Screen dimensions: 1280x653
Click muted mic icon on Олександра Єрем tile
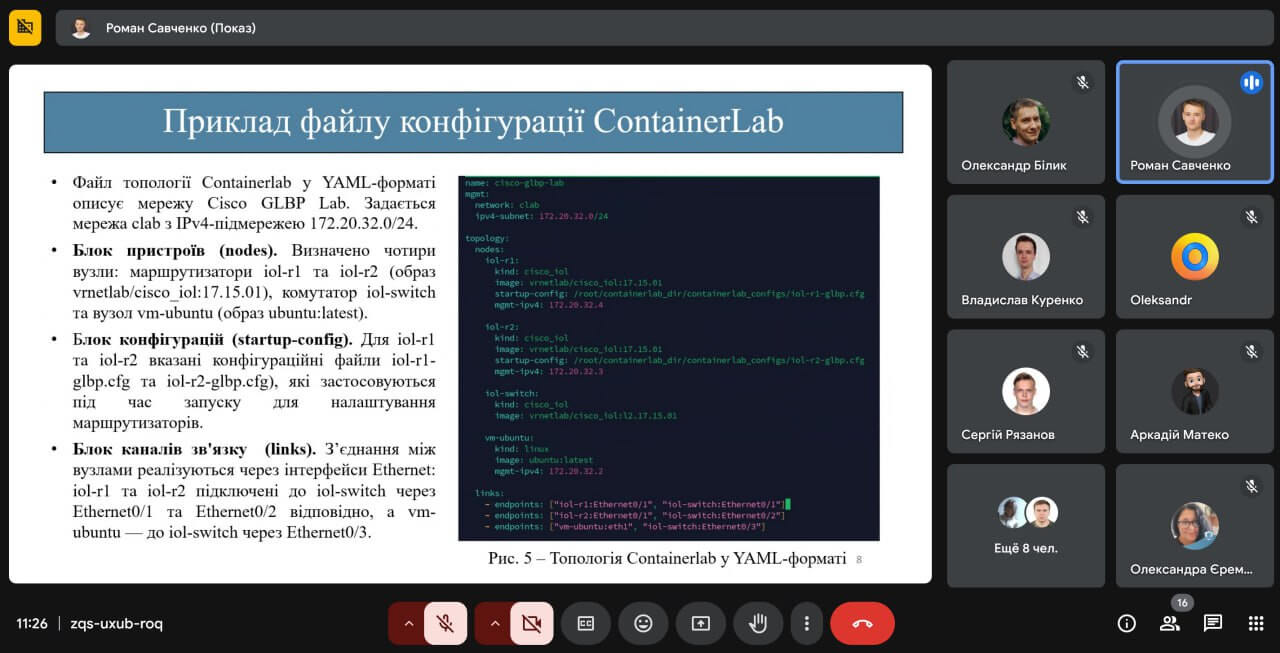[1251, 486]
